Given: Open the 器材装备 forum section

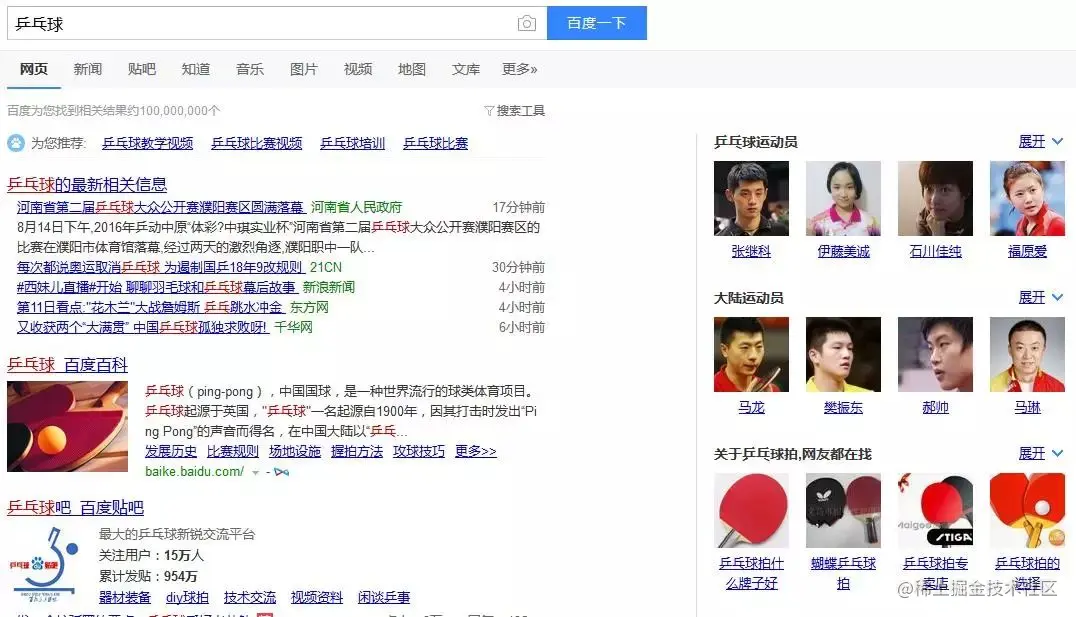Looking at the screenshot, I should click(125, 597).
